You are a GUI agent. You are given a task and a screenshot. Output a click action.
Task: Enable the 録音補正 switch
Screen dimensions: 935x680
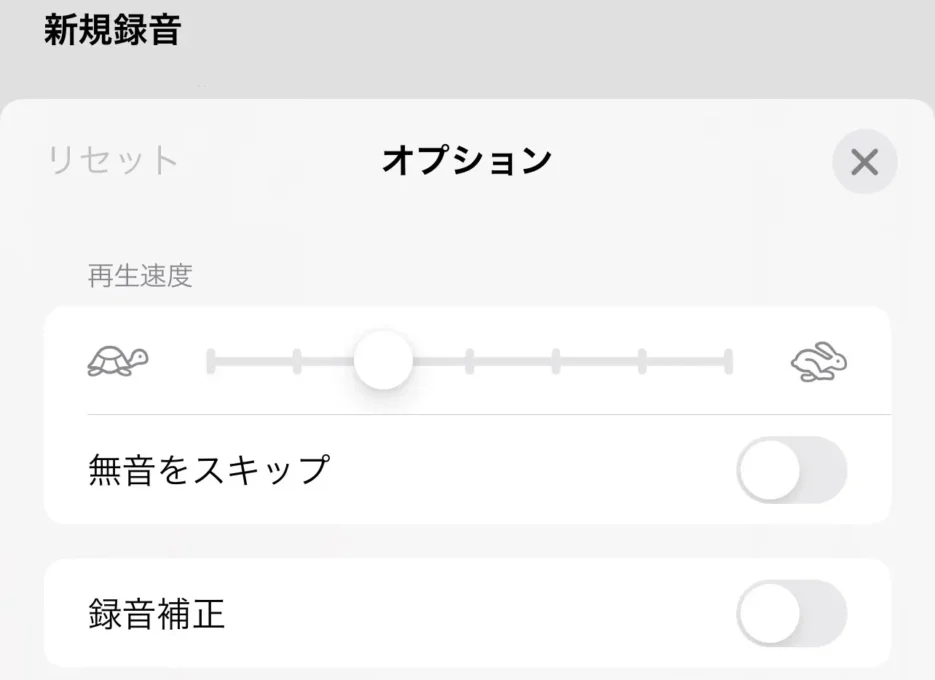point(791,613)
